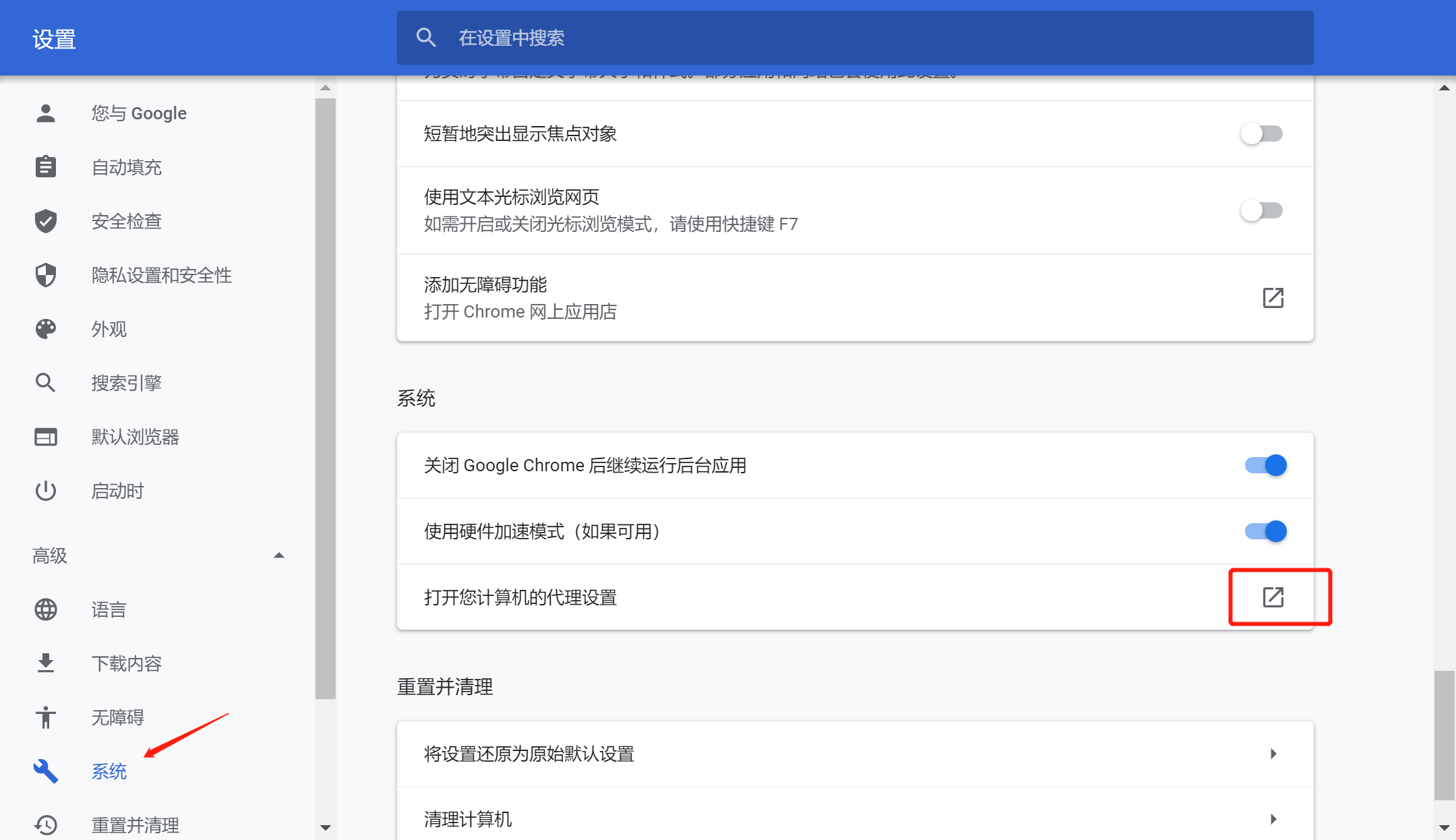This screenshot has height=840, width=1456.
Task: Click the clipboard icon for 自动填充
Action: [46, 167]
